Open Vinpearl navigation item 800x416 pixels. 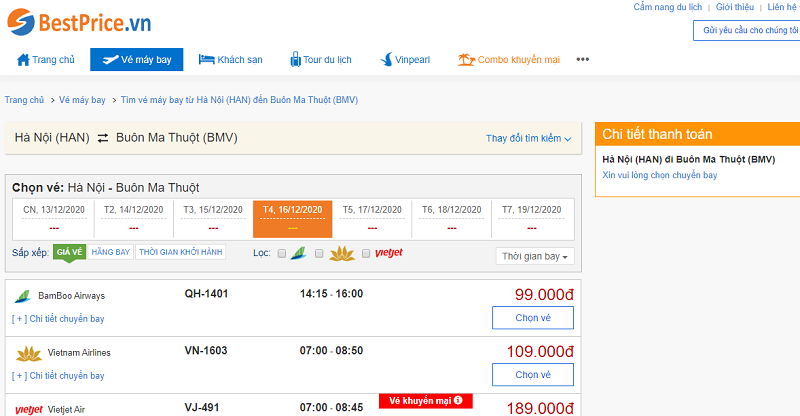tap(405, 60)
